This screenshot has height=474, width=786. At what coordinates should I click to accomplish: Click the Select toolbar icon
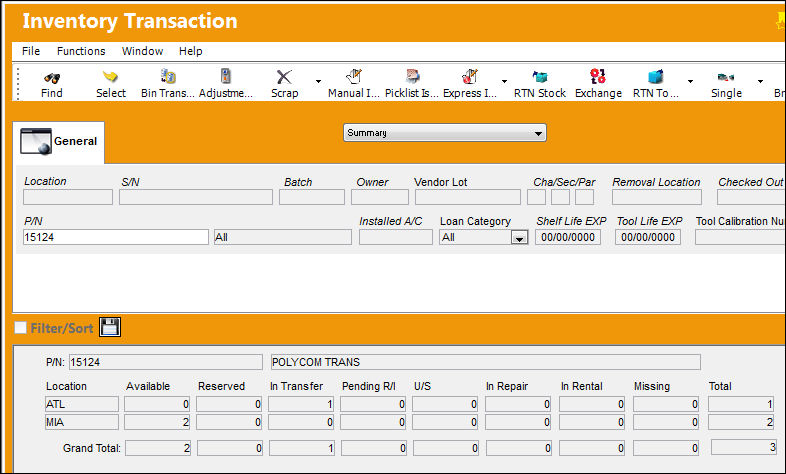[x=110, y=77]
